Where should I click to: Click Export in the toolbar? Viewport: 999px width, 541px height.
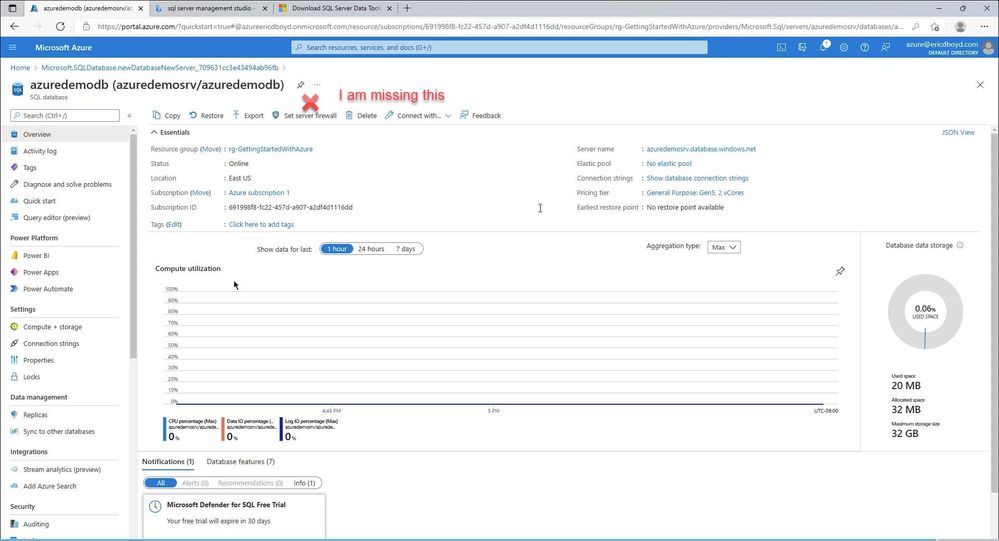(248, 115)
